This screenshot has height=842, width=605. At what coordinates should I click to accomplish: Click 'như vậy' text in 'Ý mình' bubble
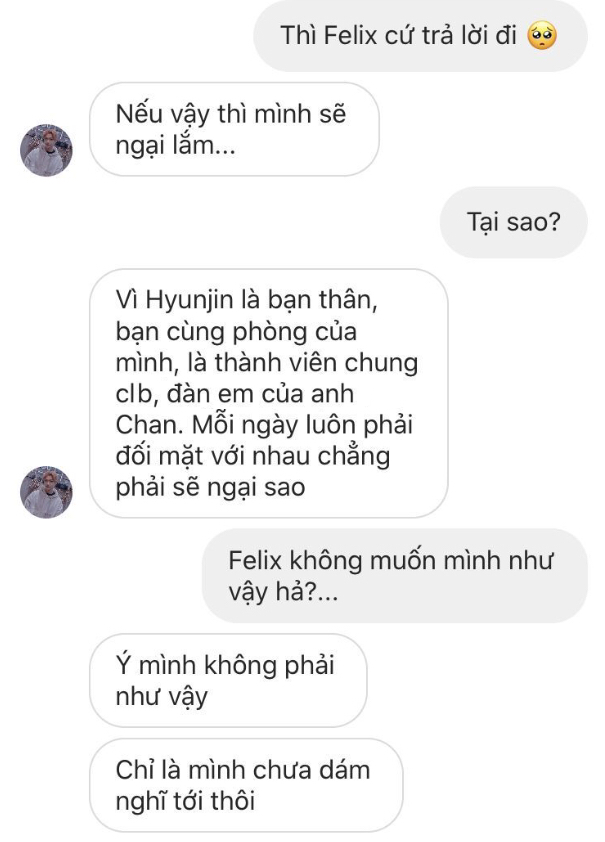pos(162,697)
